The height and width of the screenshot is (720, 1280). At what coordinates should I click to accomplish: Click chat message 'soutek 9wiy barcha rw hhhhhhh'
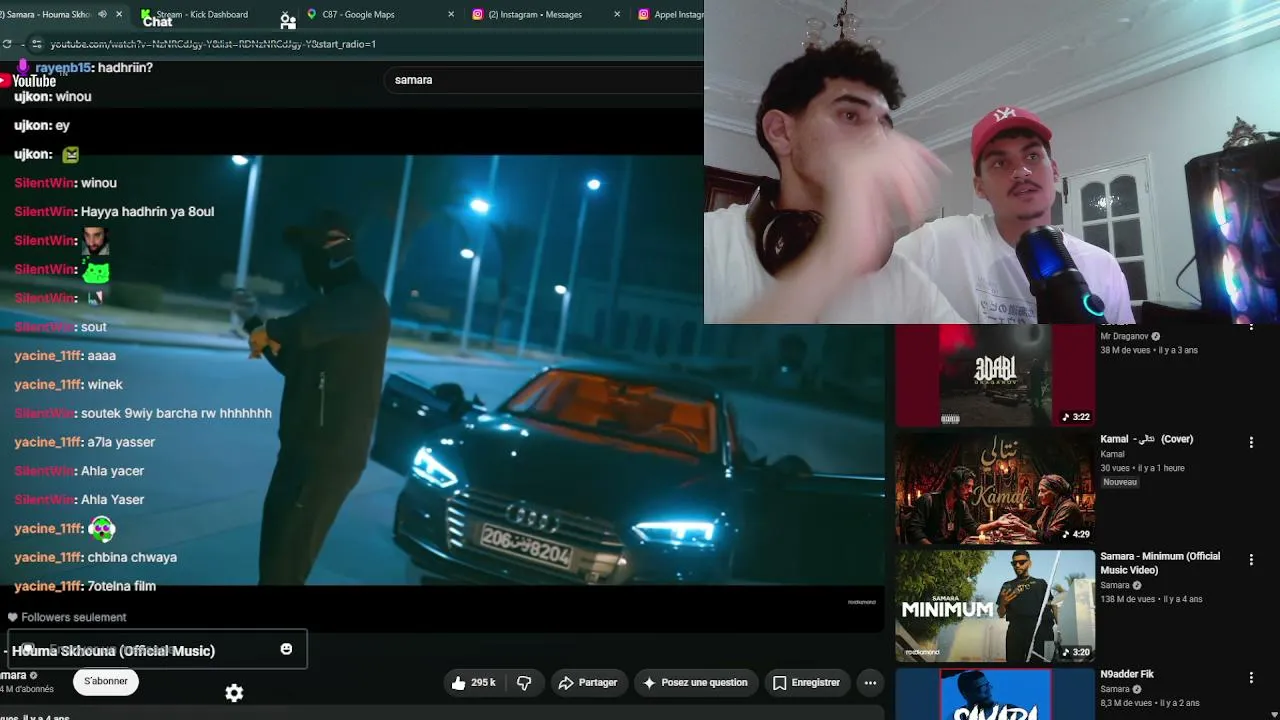(176, 413)
